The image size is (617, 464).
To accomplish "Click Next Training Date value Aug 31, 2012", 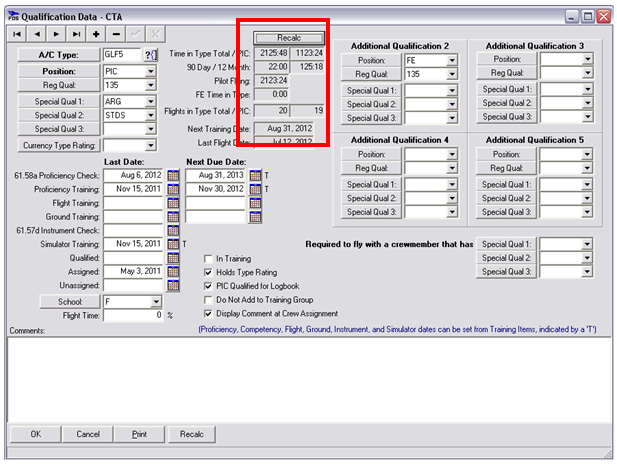I will (x=284, y=128).
